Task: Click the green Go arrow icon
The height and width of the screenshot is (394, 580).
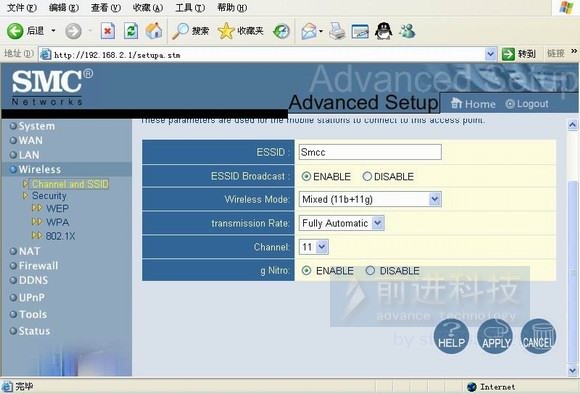Action: (508, 54)
